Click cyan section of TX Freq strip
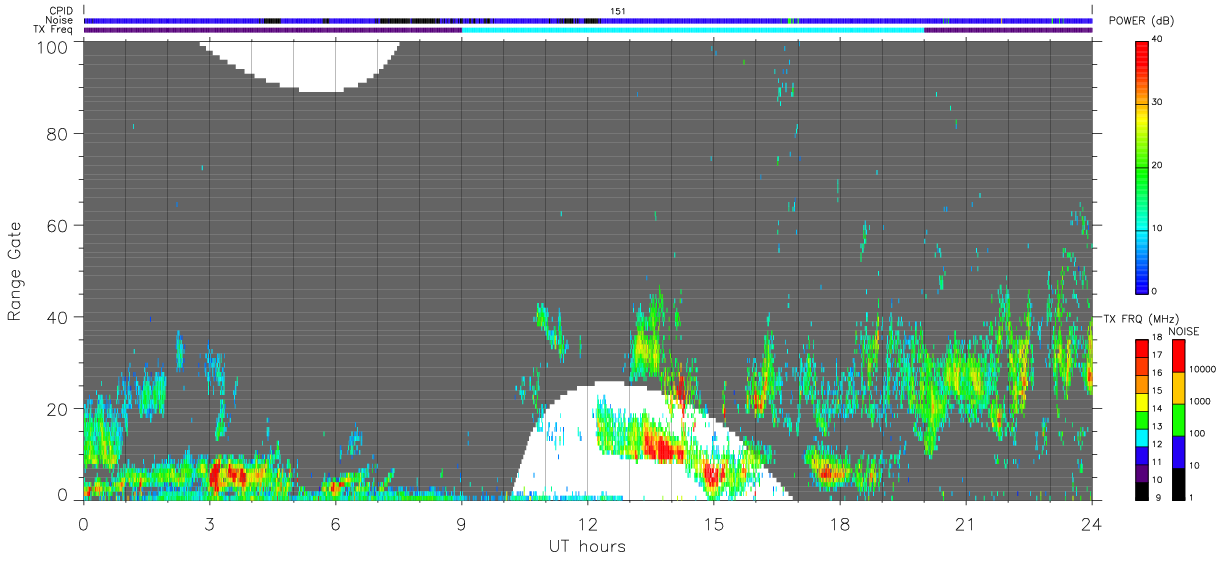1228x567 pixels. tap(693, 30)
